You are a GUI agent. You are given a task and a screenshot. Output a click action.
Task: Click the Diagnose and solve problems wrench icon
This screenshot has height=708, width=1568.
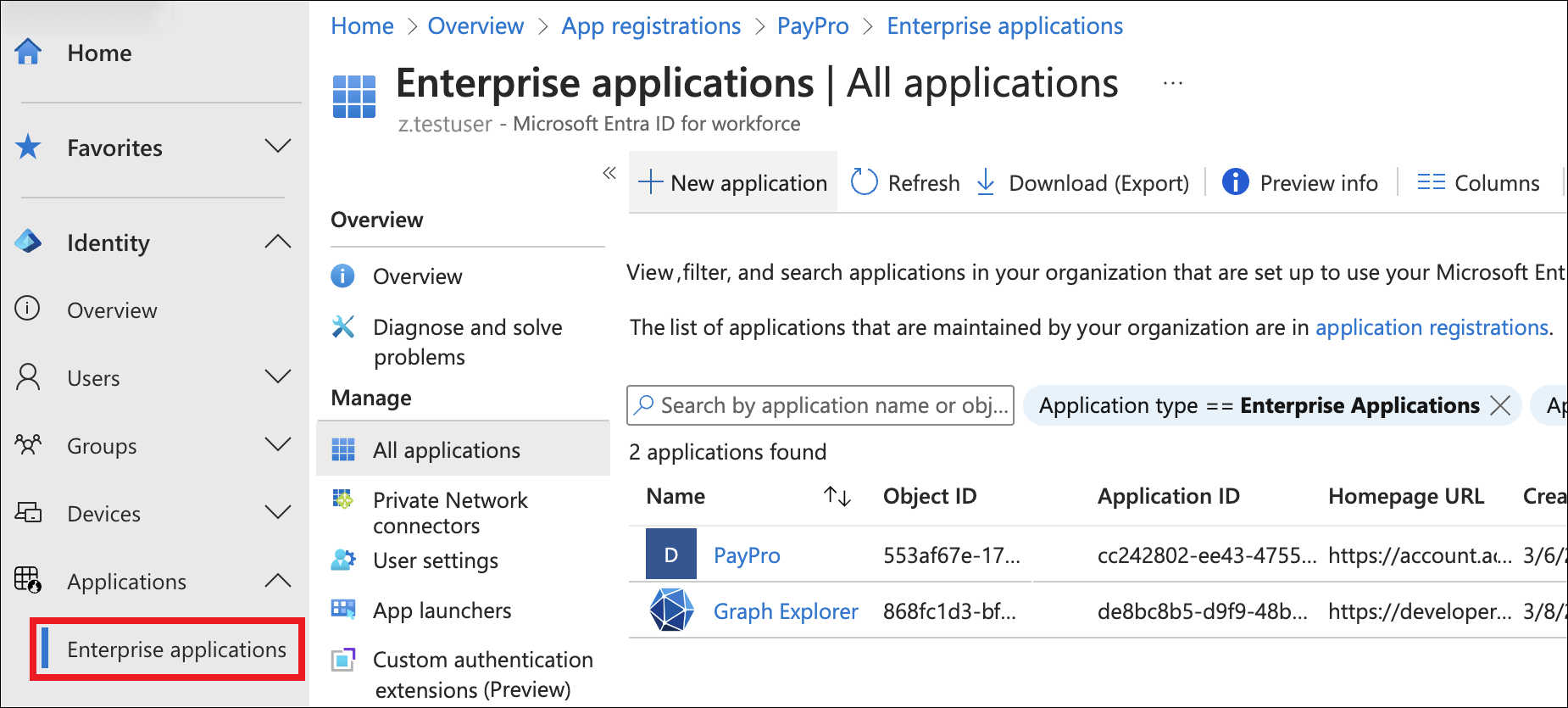click(342, 326)
